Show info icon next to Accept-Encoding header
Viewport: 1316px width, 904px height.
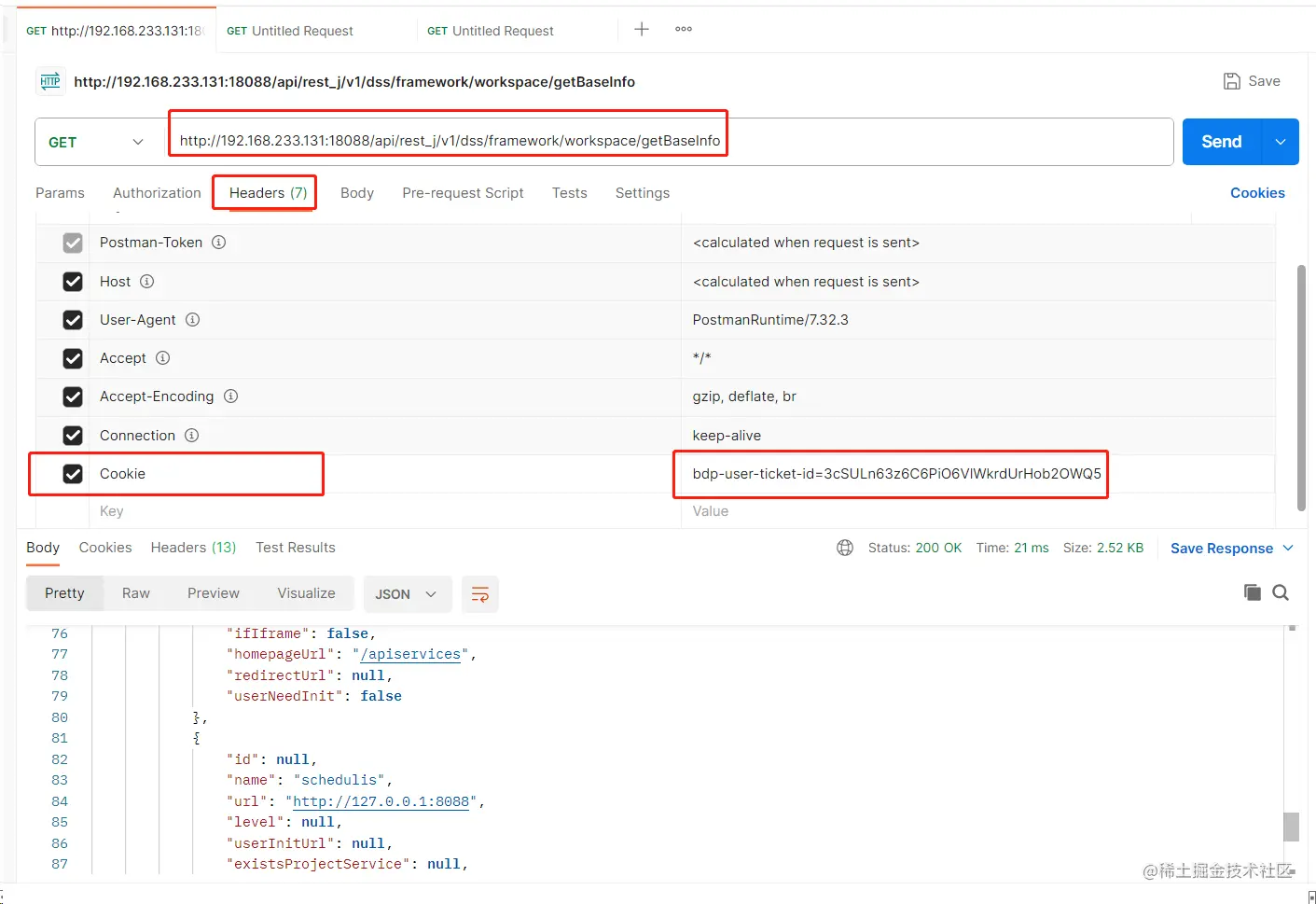pyautogui.click(x=231, y=396)
